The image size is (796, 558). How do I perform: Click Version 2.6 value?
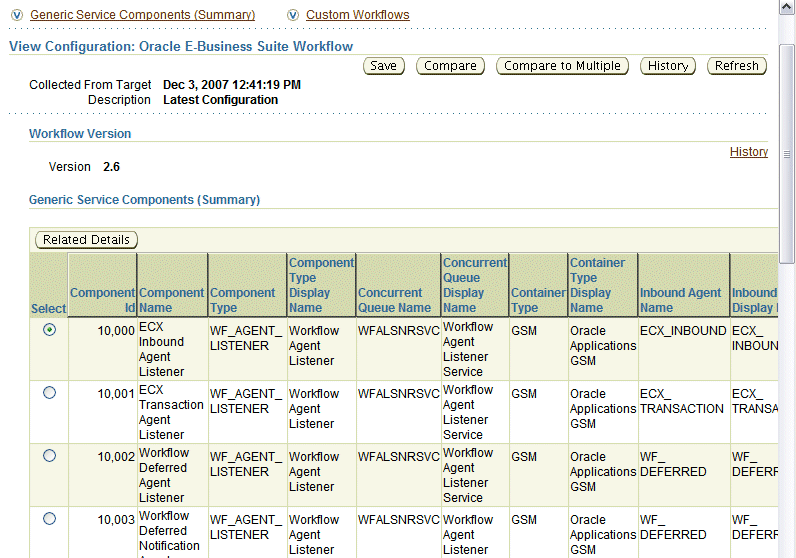coord(111,167)
